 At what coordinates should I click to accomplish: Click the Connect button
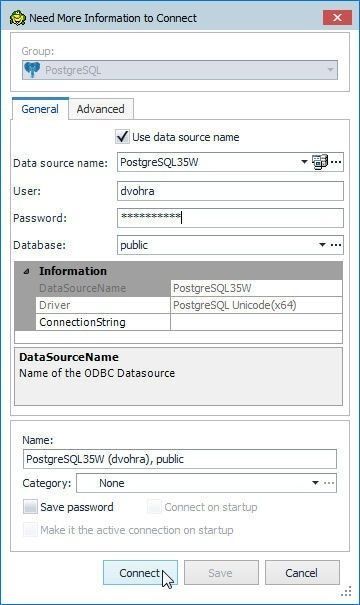pyautogui.click(x=140, y=573)
